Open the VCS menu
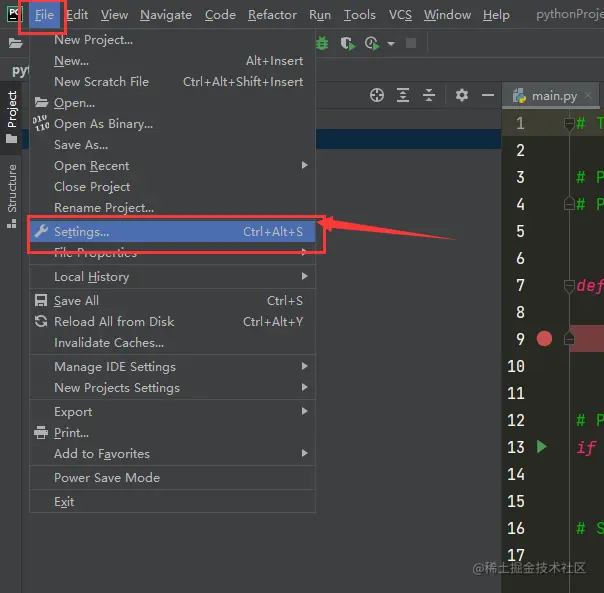 point(400,15)
